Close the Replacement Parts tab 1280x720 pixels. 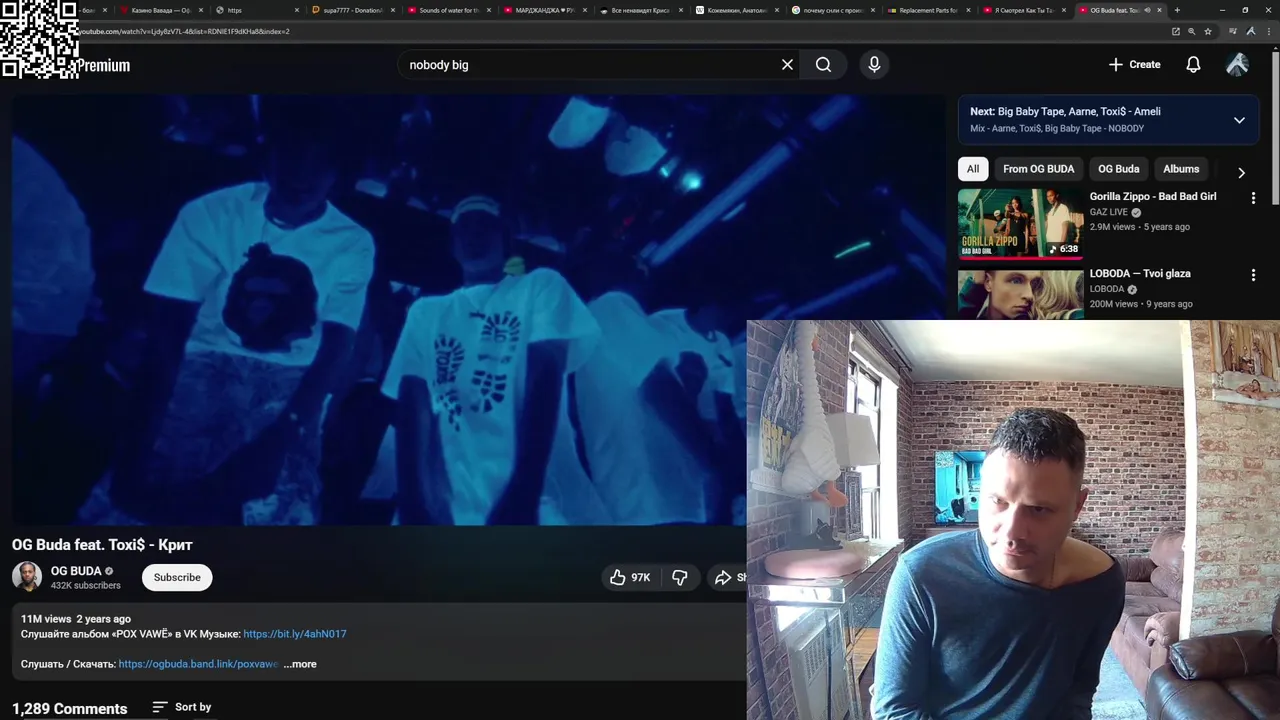(x=968, y=10)
